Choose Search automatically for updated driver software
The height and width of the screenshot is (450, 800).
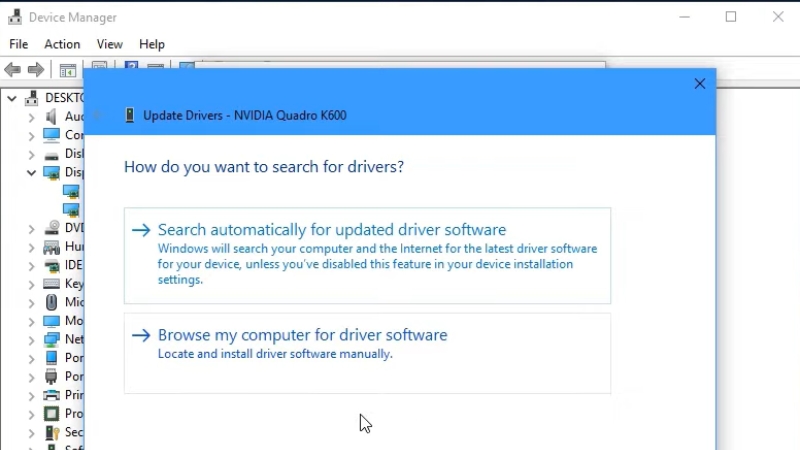coord(367,256)
